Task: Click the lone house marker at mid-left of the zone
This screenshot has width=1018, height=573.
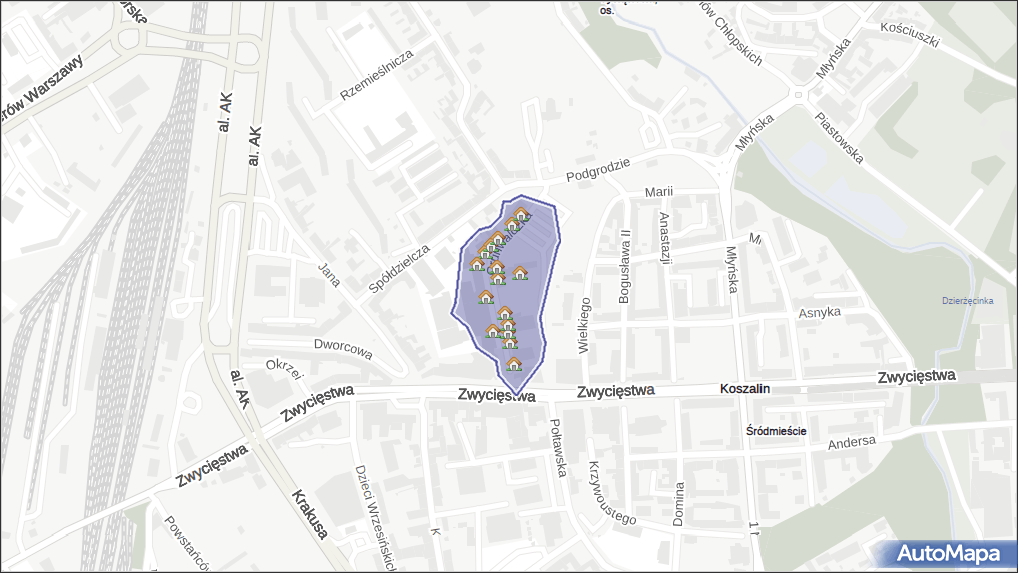Action: pyautogui.click(x=486, y=297)
